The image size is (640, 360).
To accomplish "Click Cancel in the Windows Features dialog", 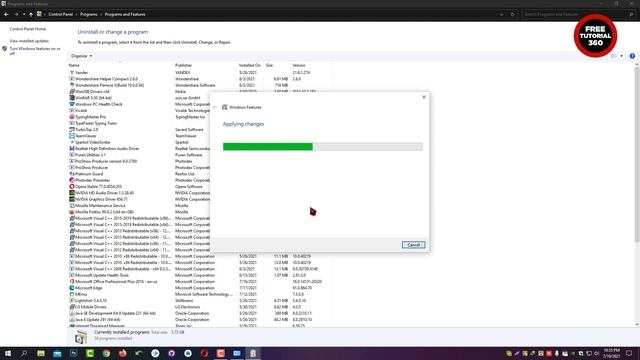I will [413, 244].
